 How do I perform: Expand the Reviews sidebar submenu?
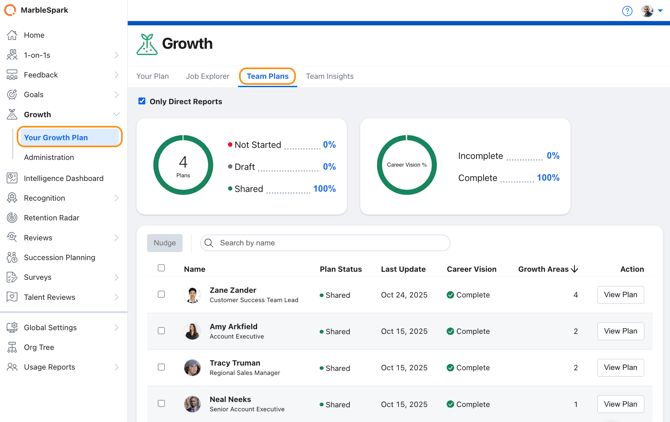116,238
